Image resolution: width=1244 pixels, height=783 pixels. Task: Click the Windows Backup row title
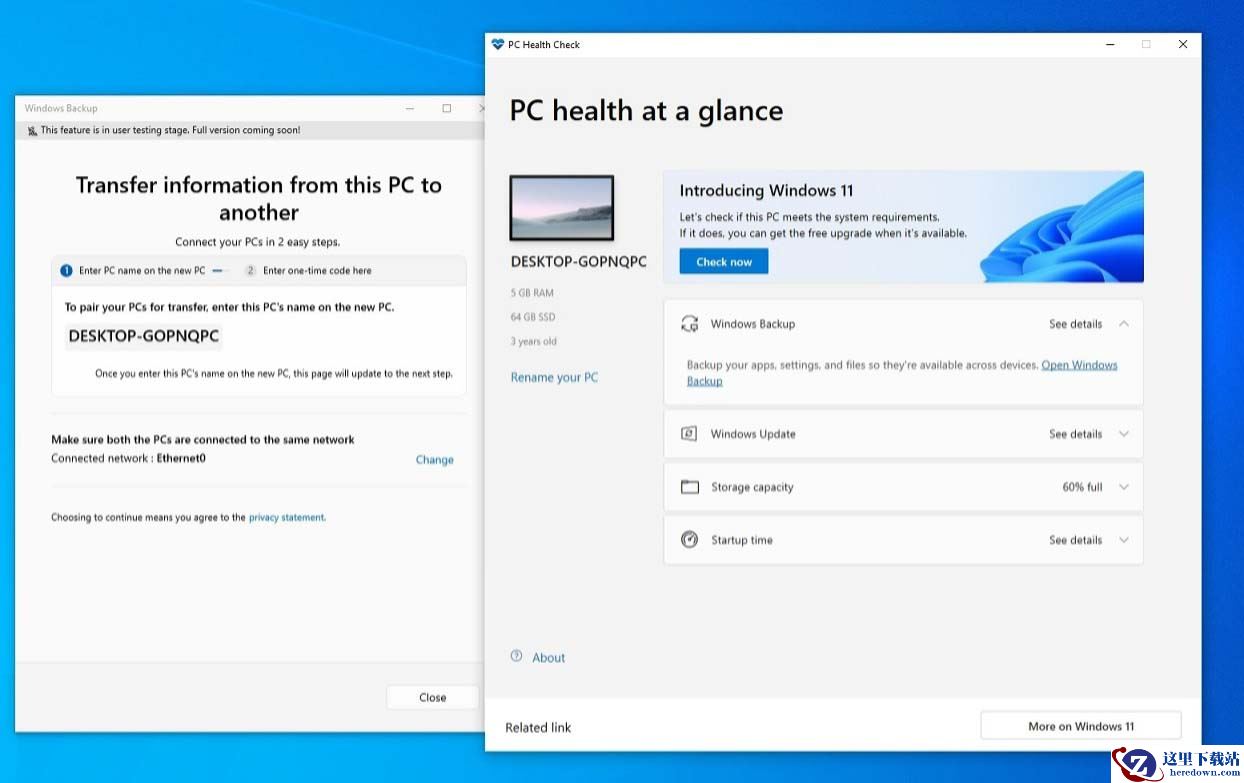tap(752, 324)
